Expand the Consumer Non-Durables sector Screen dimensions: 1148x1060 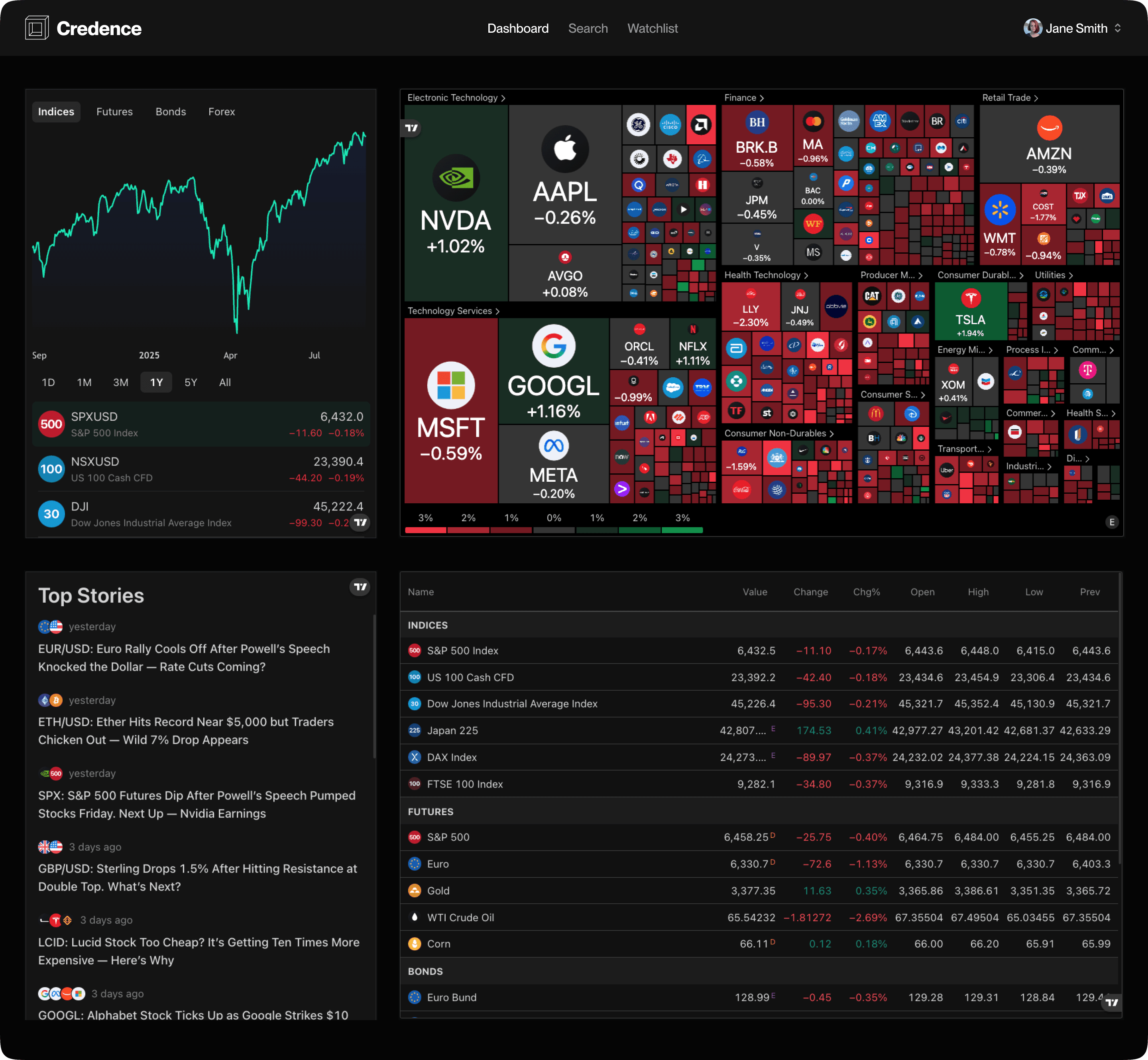click(x=779, y=433)
